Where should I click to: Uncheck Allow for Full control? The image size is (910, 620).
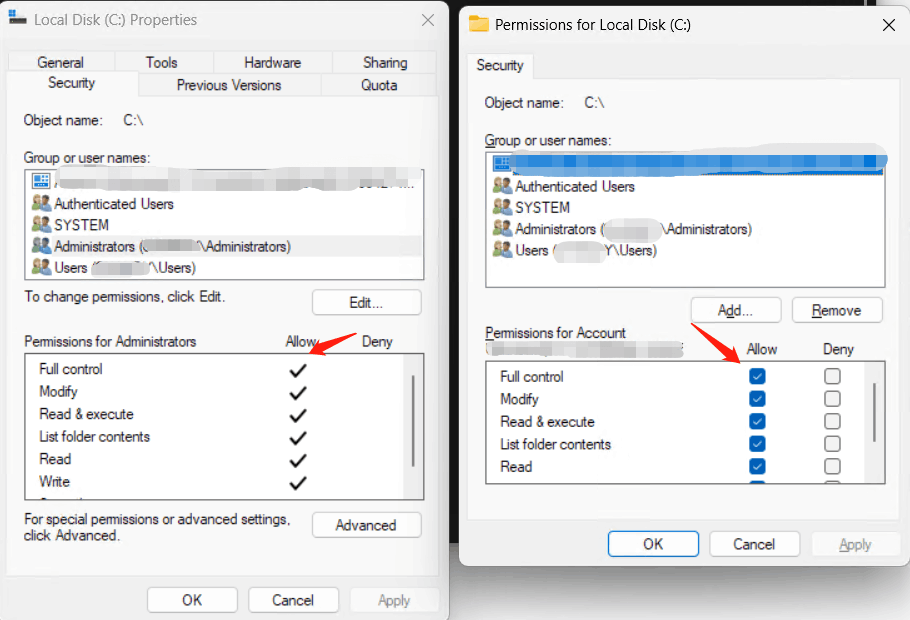click(x=757, y=376)
